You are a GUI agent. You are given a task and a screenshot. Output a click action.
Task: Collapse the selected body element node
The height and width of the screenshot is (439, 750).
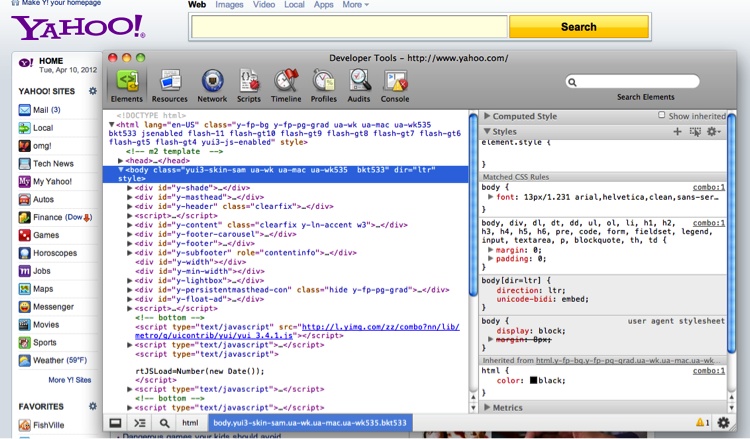tap(121, 170)
